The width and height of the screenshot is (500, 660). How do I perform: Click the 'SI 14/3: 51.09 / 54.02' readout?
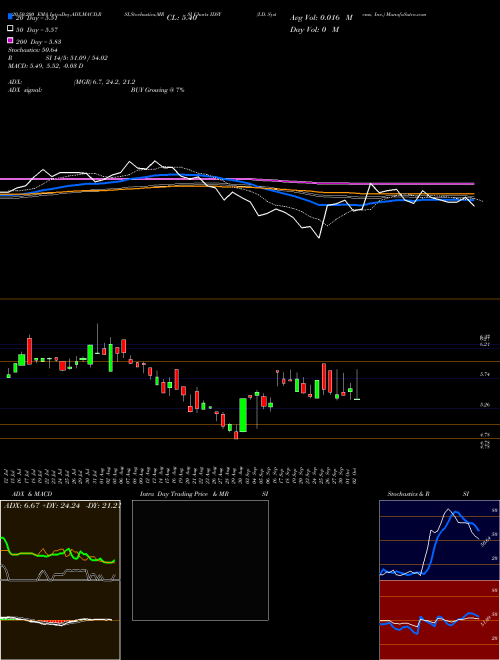tap(77, 58)
